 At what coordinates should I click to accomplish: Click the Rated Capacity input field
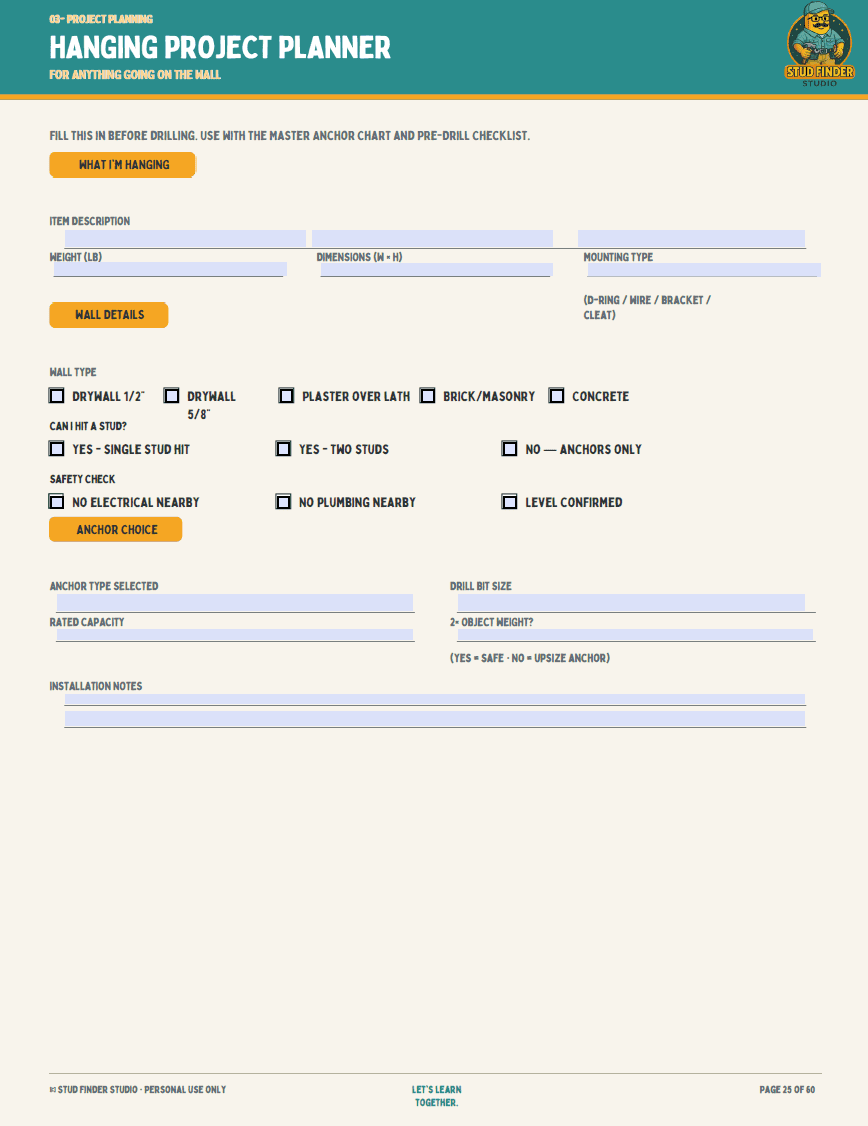click(235, 635)
